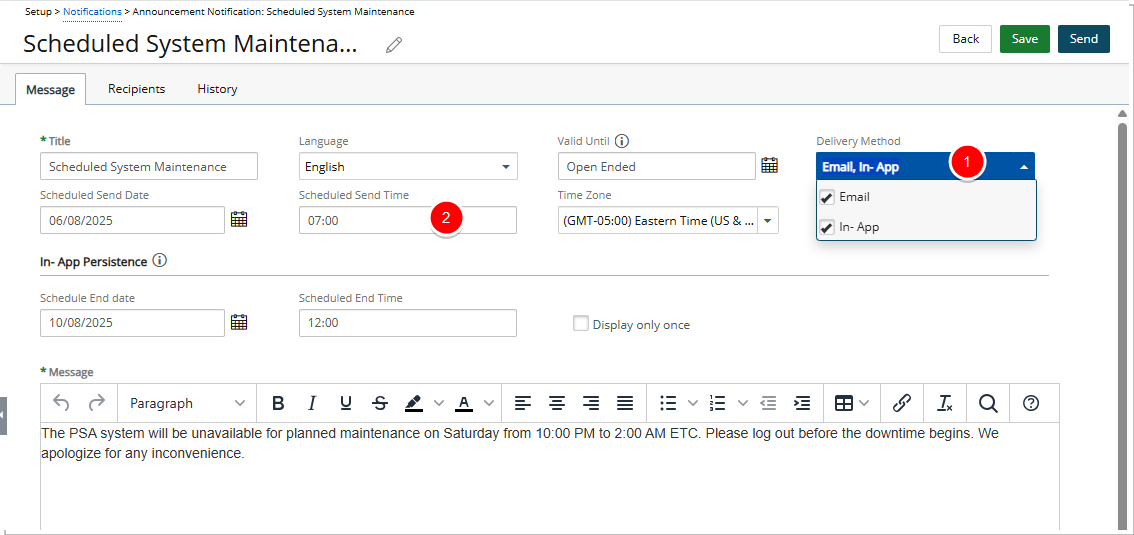This screenshot has height=535, width=1134.
Task: Switch to the Recipients tab
Action: (136, 89)
